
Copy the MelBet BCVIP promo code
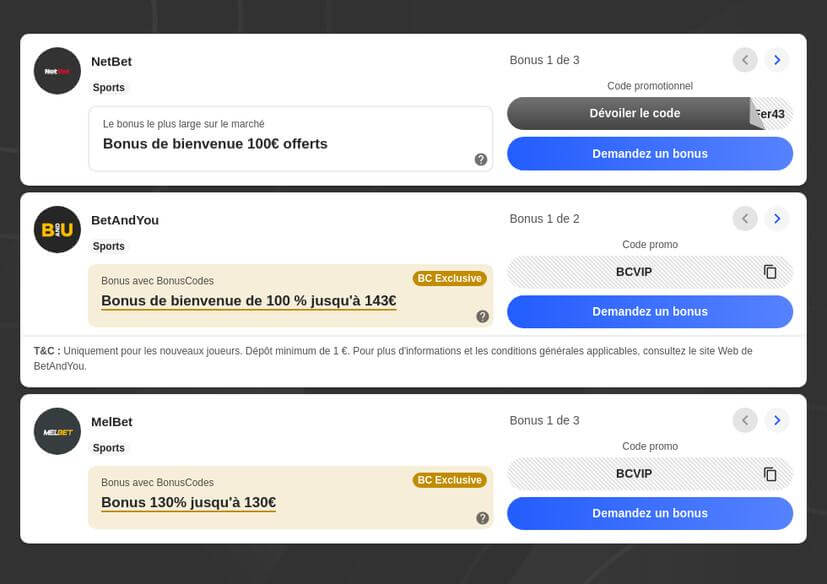770,473
